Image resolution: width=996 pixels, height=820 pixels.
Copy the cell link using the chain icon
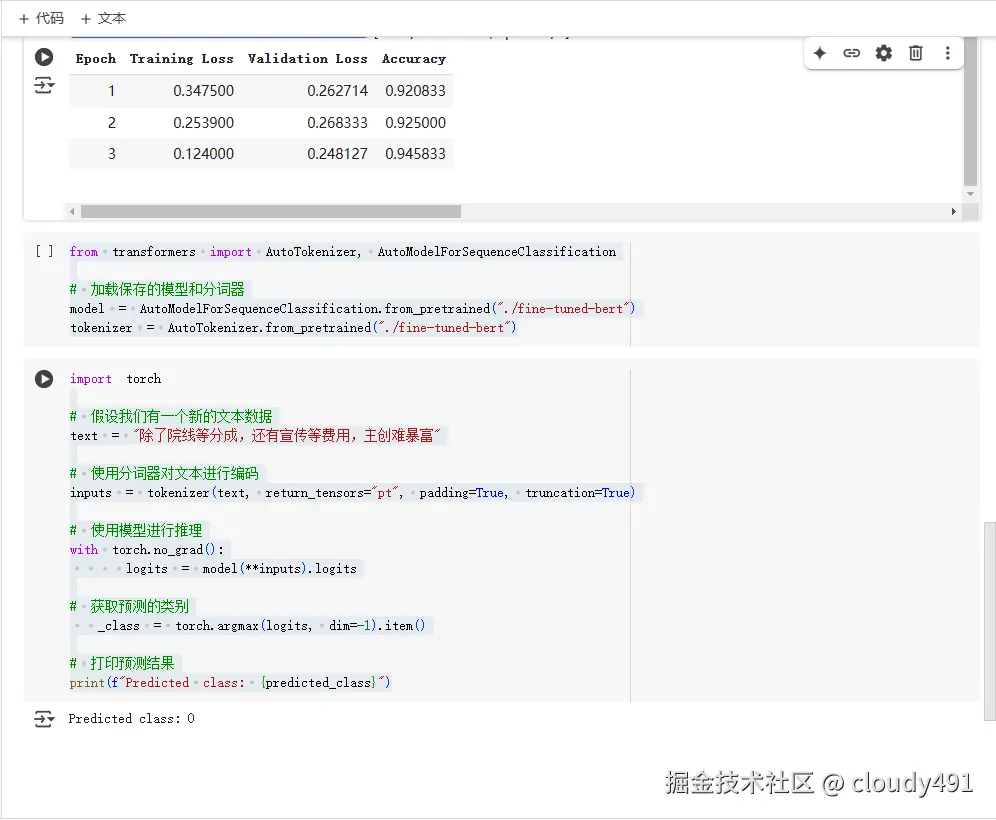(x=852, y=53)
